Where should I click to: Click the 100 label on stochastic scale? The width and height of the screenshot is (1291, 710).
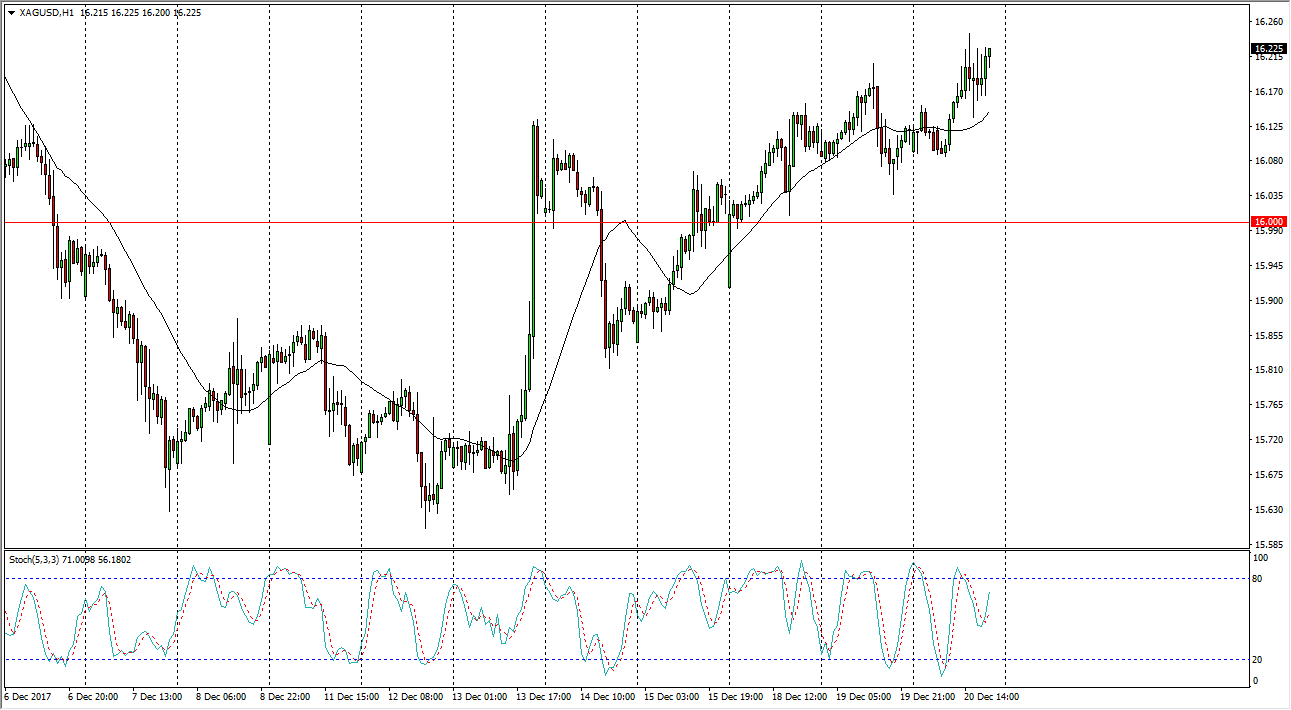pyautogui.click(x=1260, y=558)
